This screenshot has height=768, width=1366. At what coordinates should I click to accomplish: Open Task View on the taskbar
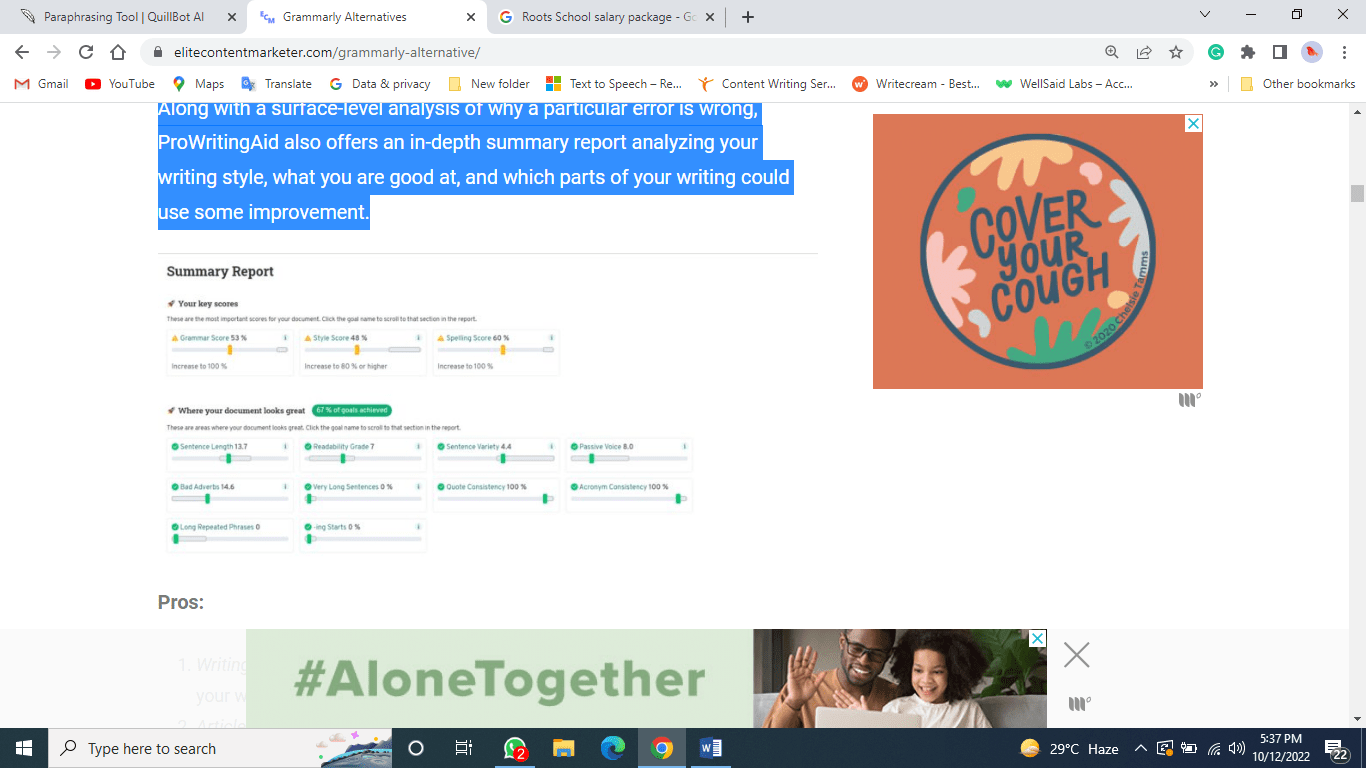pyautogui.click(x=464, y=748)
